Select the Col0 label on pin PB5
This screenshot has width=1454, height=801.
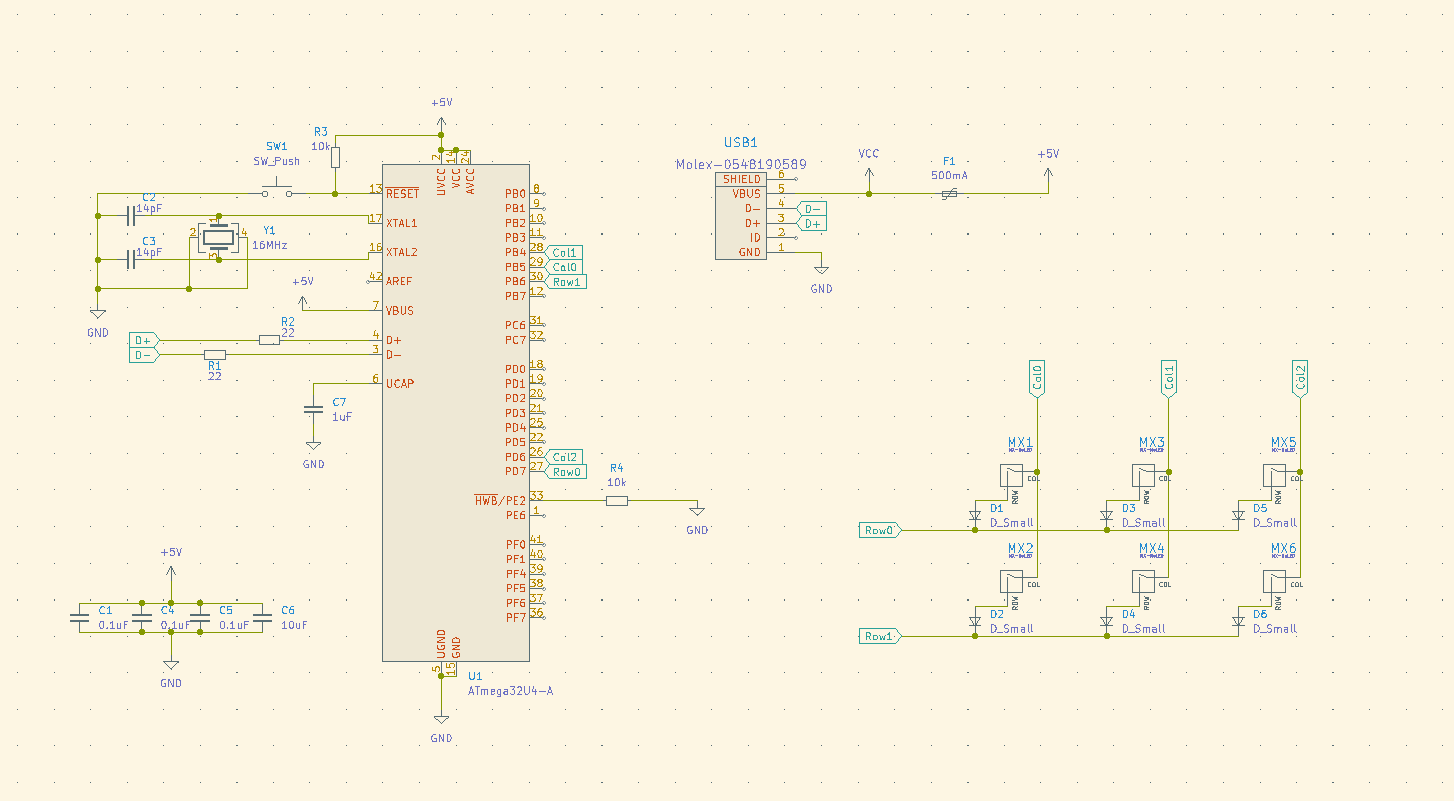563,267
